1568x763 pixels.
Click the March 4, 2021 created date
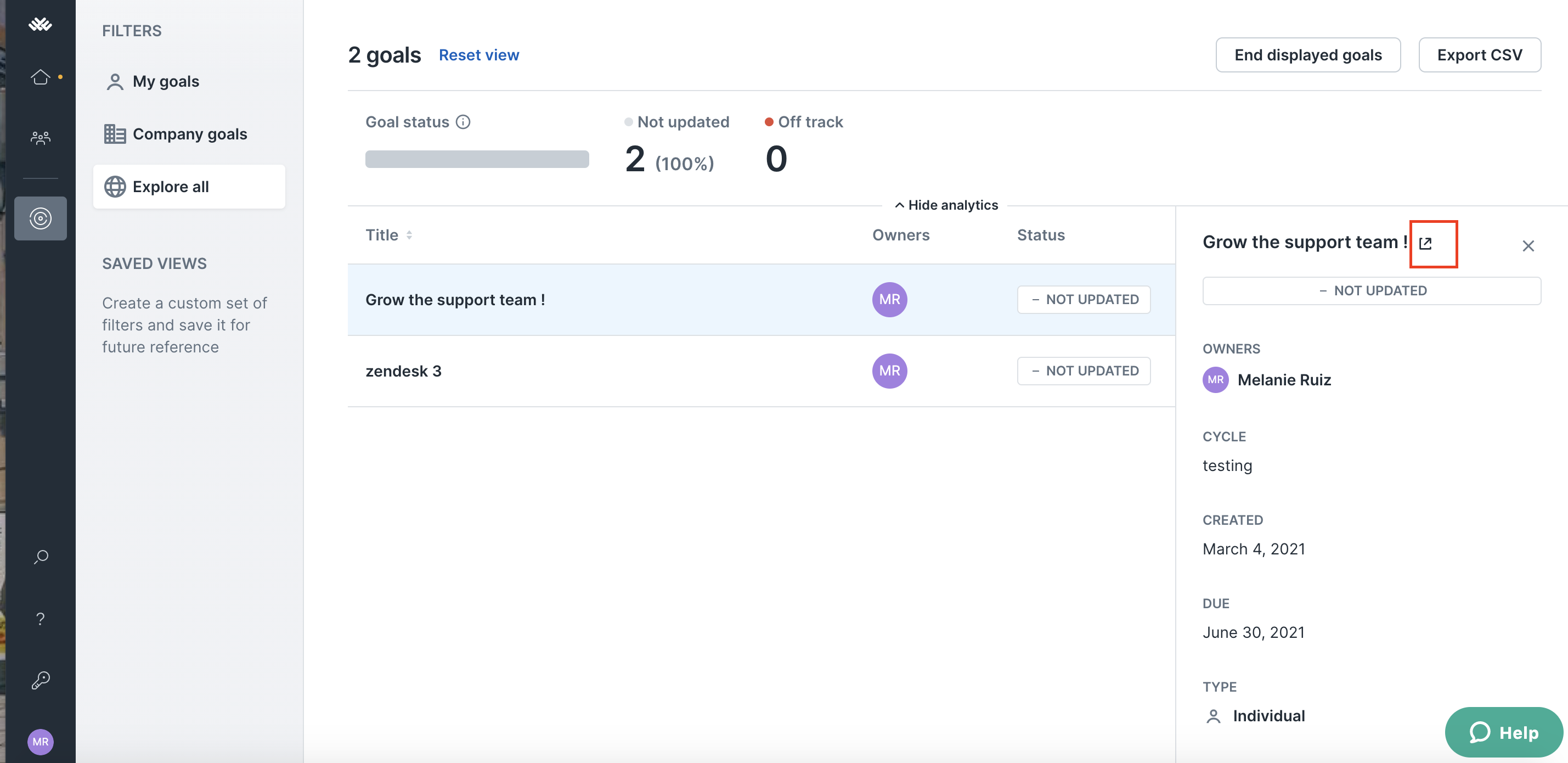coord(1253,549)
